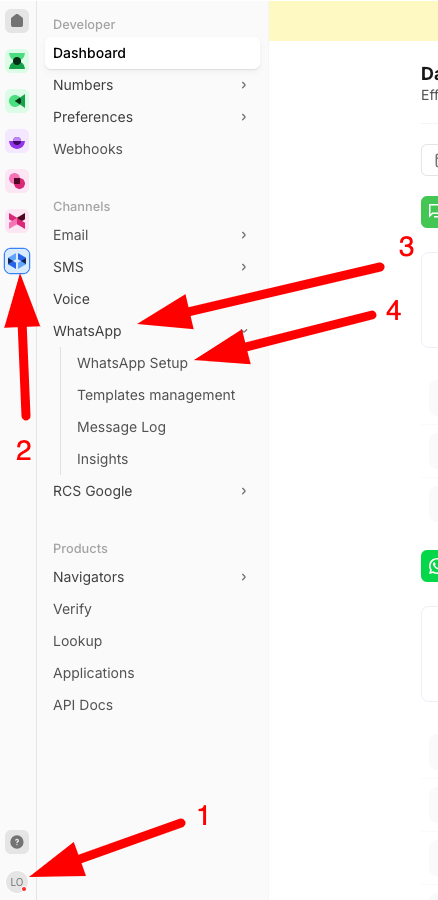Expand the Email channel submenu
The width and height of the screenshot is (438, 900).
[x=152, y=235]
